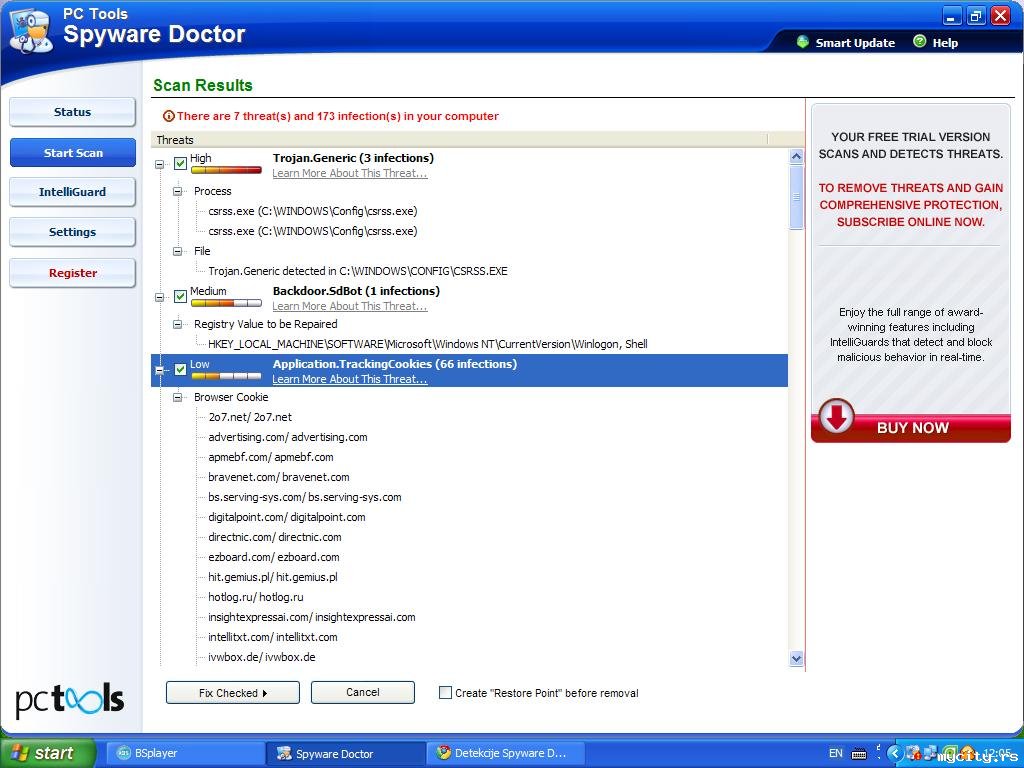Select the intellitxt.com cookie entry
Screen dimensions: 1024x768
point(273,637)
